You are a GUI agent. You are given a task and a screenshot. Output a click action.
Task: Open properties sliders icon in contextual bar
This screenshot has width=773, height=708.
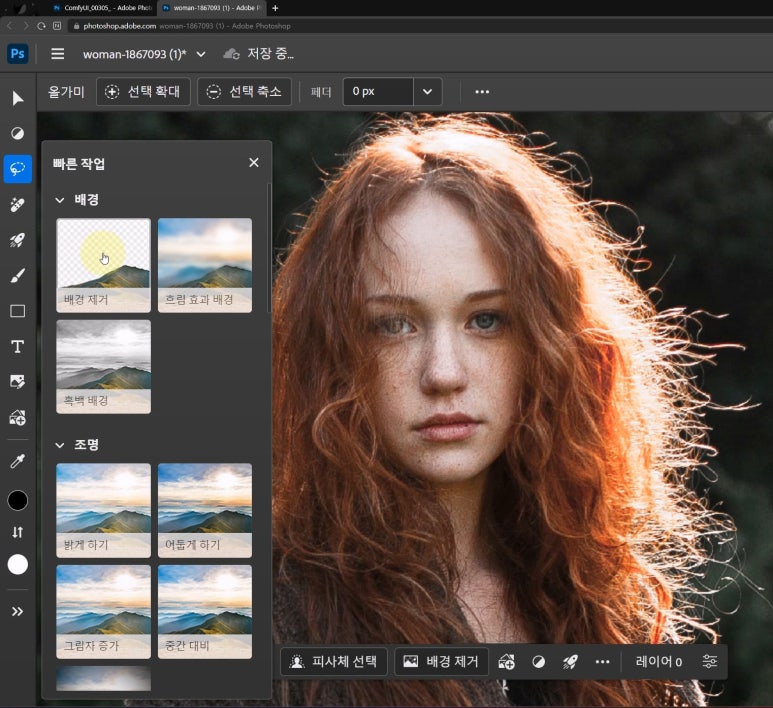pos(710,662)
